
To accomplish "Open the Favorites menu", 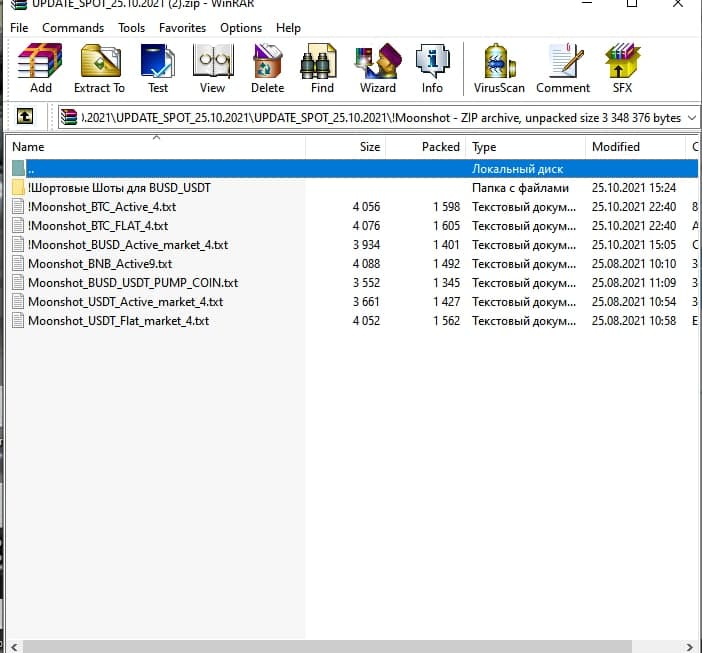I will [182, 28].
